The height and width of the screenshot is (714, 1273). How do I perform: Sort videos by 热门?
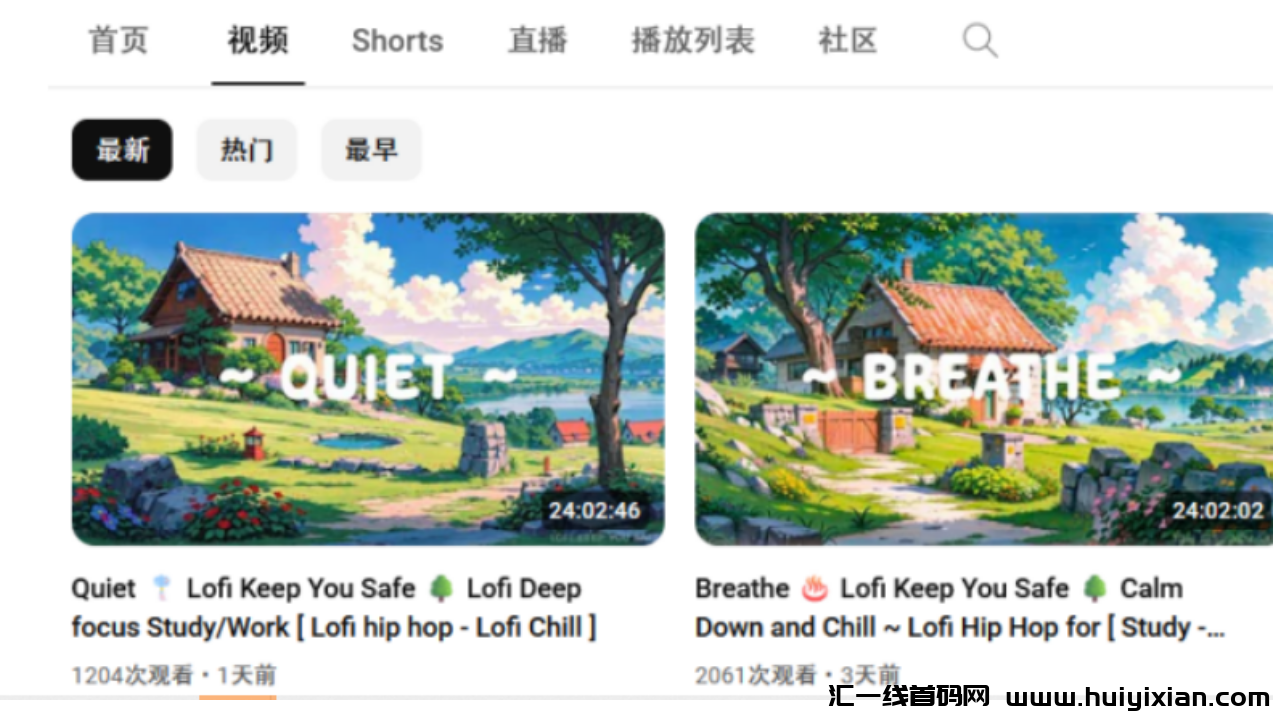coord(246,150)
